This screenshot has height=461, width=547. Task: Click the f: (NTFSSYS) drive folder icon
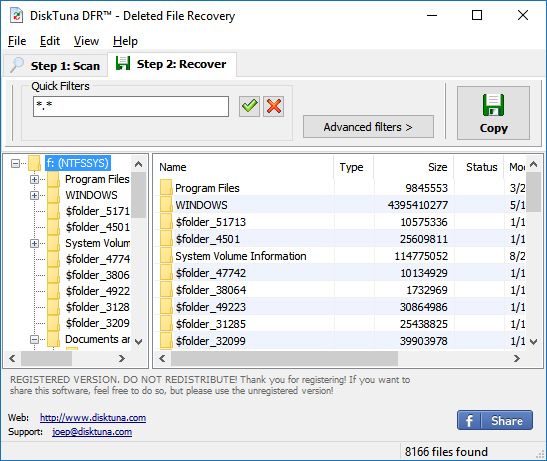(x=34, y=163)
